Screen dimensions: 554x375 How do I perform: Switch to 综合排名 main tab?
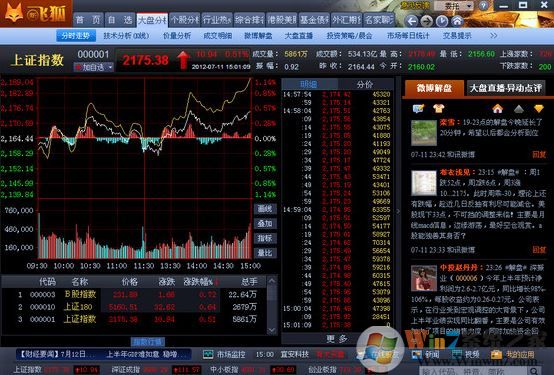[x=249, y=20]
